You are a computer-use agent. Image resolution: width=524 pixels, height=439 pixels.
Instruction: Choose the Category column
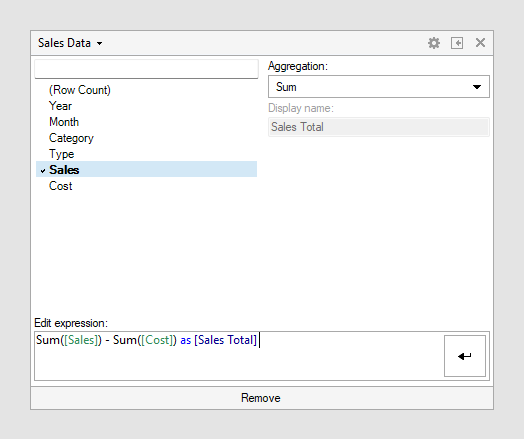pyautogui.click(x=71, y=138)
